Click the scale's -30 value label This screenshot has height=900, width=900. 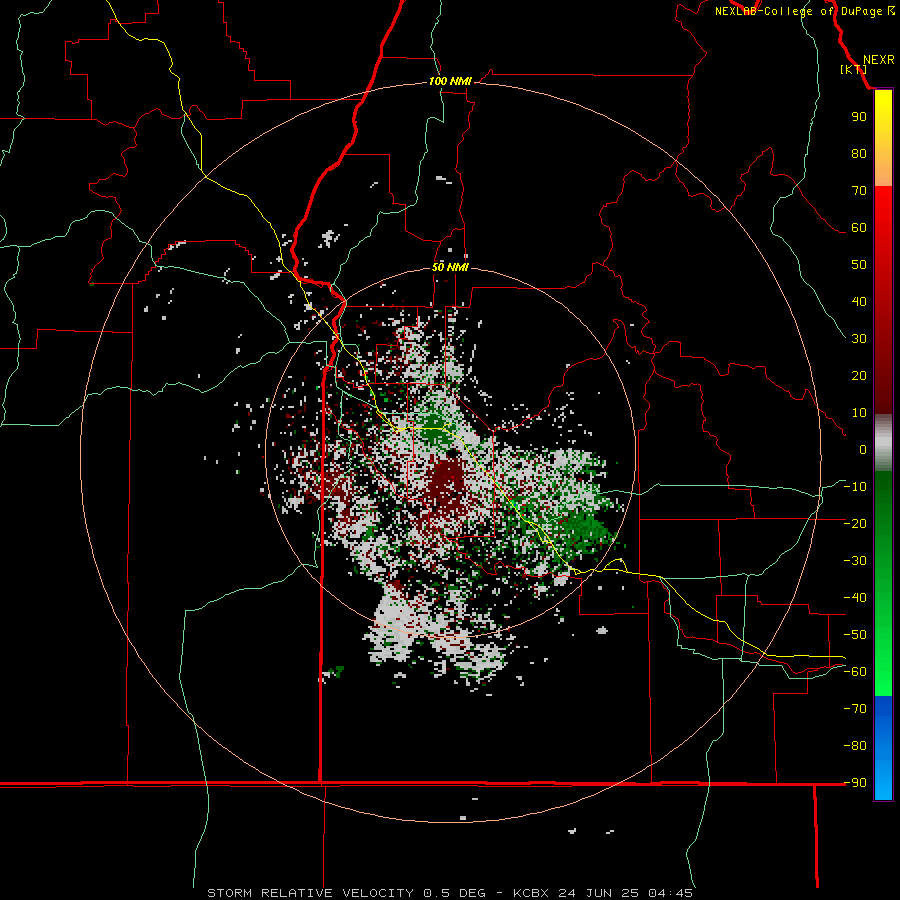coord(855,561)
